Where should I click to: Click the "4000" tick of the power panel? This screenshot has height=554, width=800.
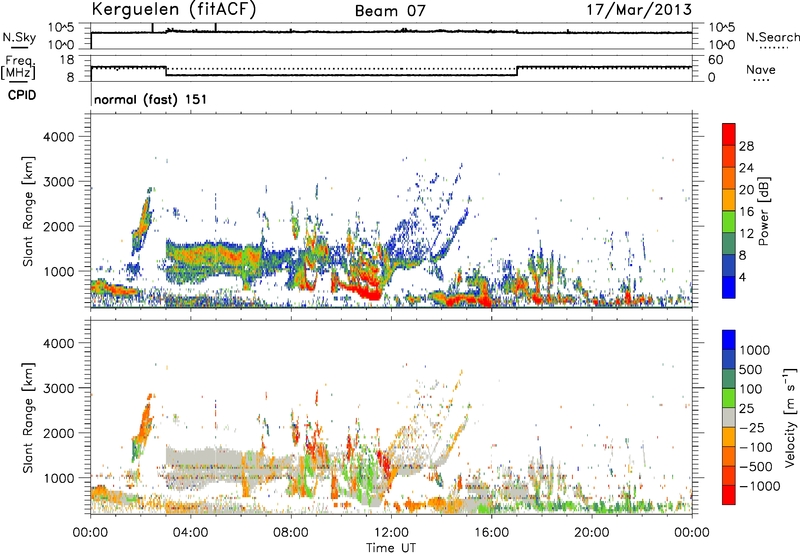click(58, 137)
